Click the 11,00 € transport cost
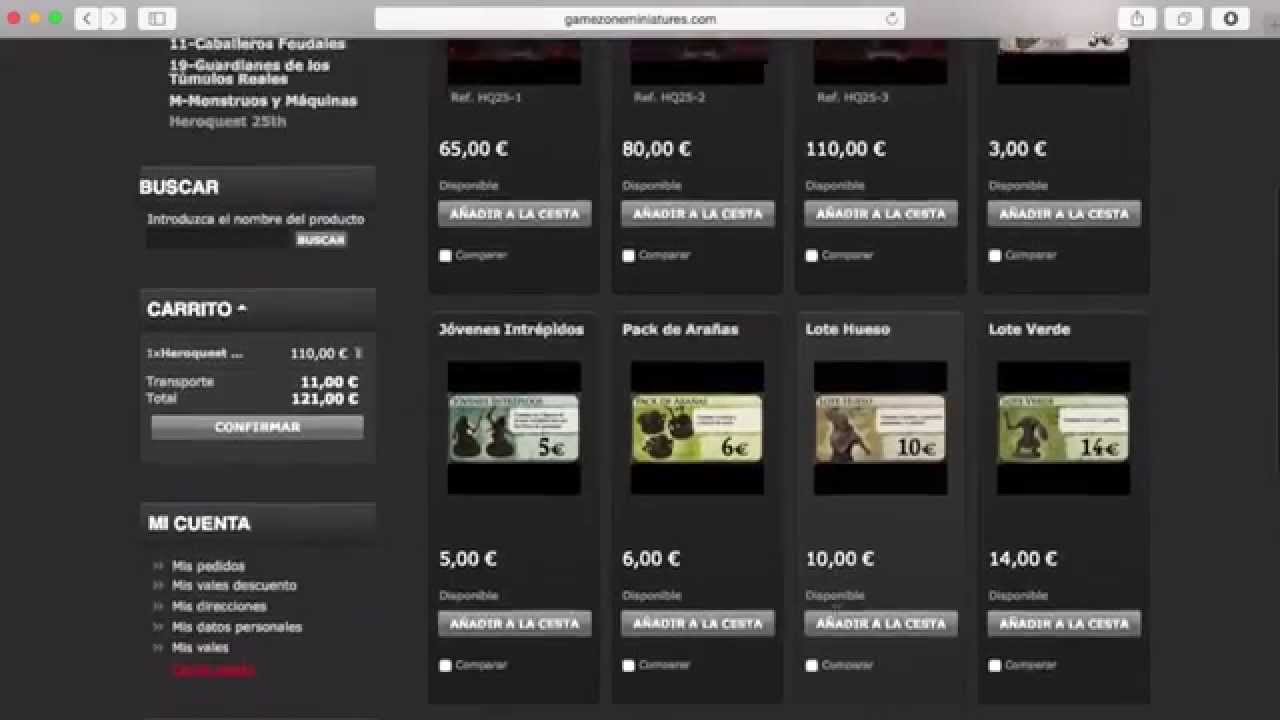The height and width of the screenshot is (720, 1280). [x=329, y=382]
